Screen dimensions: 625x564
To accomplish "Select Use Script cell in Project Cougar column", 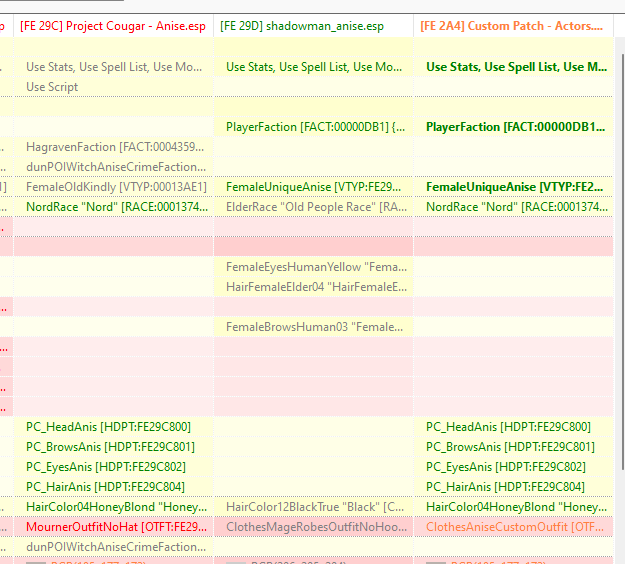I will pyautogui.click(x=113, y=87).
